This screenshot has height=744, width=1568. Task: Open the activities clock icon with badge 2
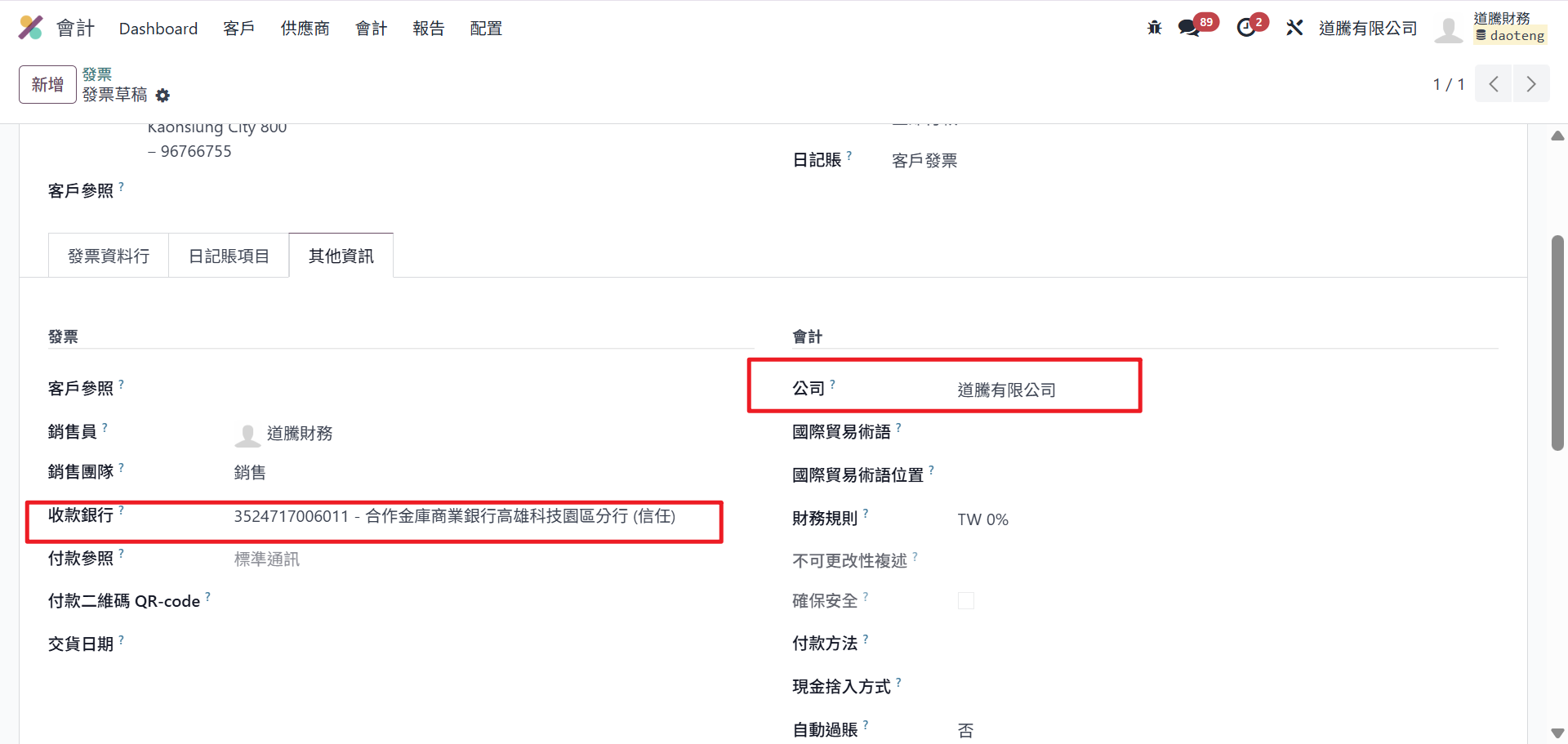tap(1246, 28)
